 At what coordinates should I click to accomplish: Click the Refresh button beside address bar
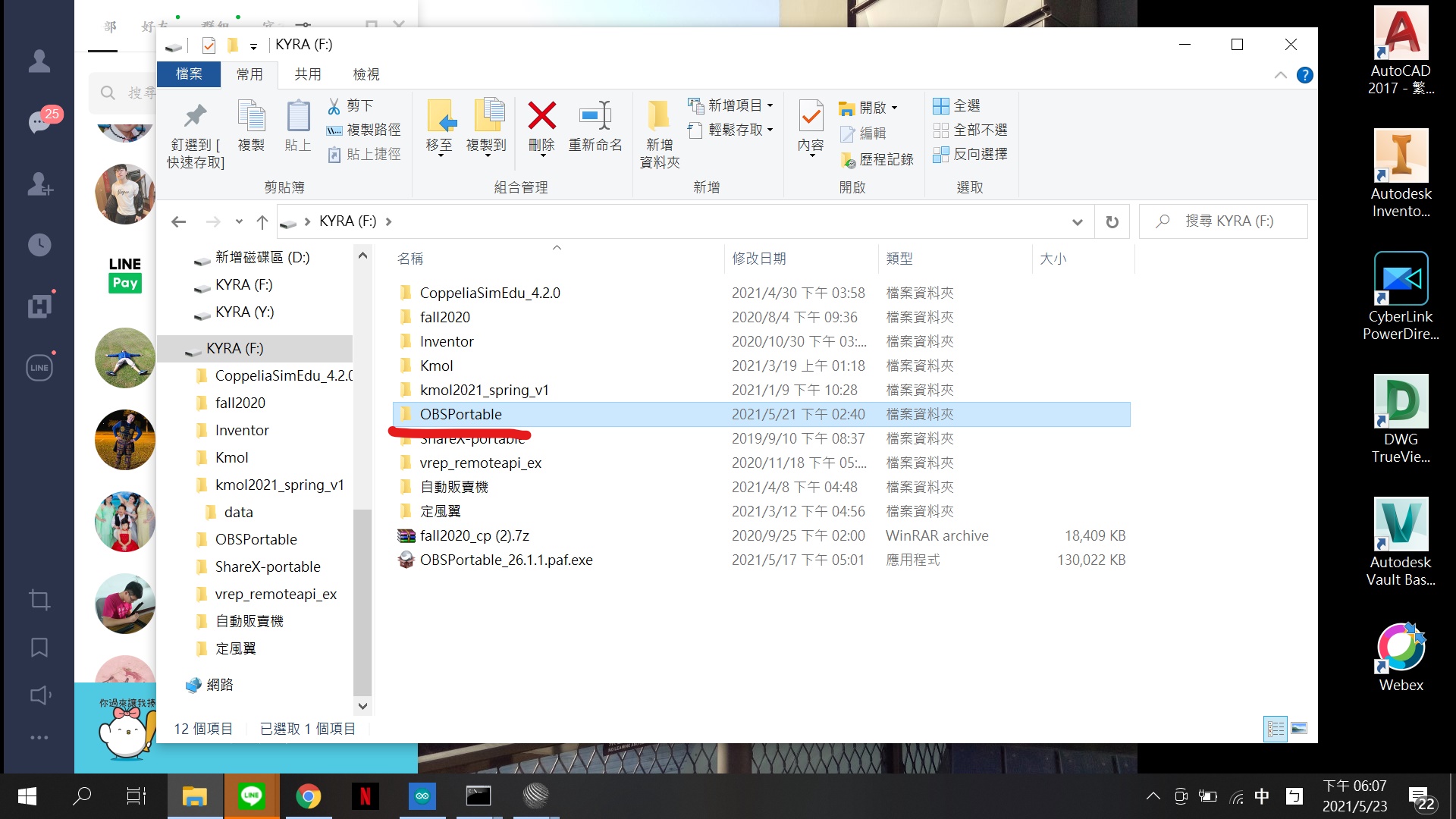pyautogui.click(x=1112, y=221)
